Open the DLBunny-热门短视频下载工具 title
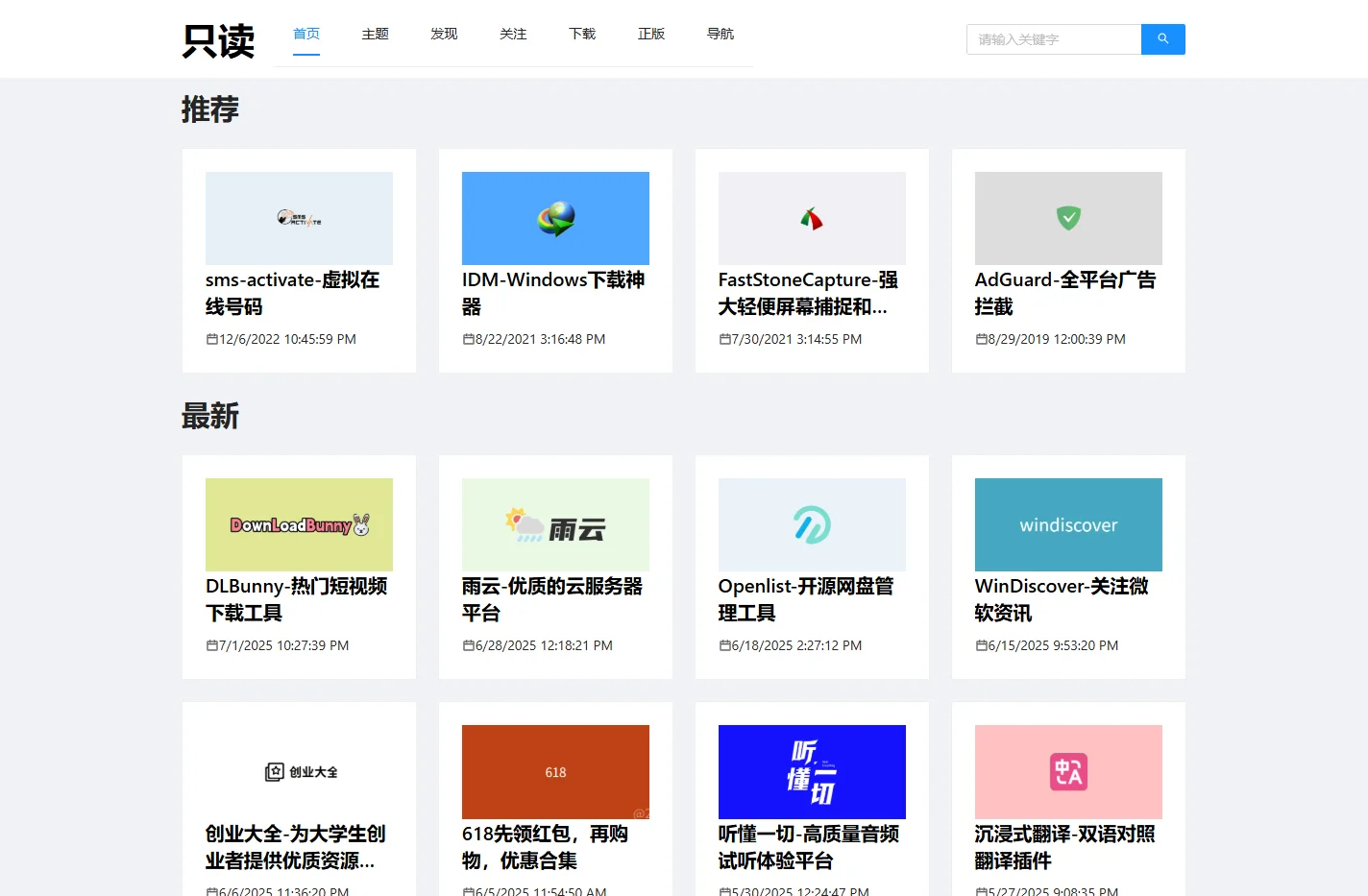This screenshot has width=1368, height=896. tap(297, 599)
